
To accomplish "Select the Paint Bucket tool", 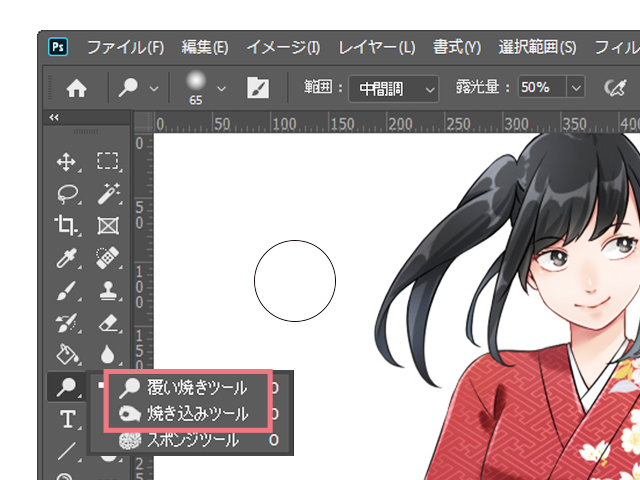I will click(67, 354).
